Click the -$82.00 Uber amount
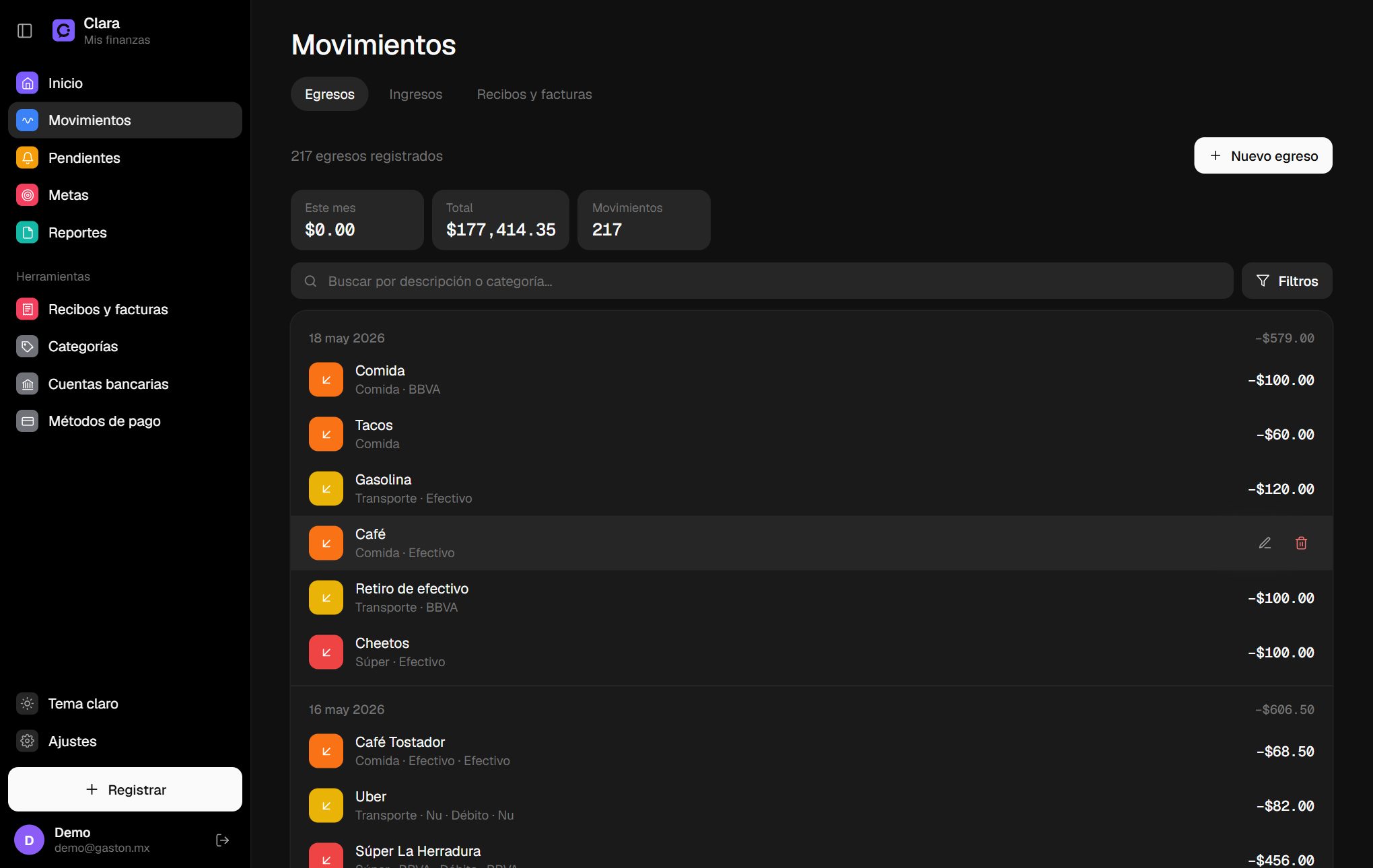The width and height of the screenshot is (1373, 868). pyautogui.click(x=1285, y=806)
